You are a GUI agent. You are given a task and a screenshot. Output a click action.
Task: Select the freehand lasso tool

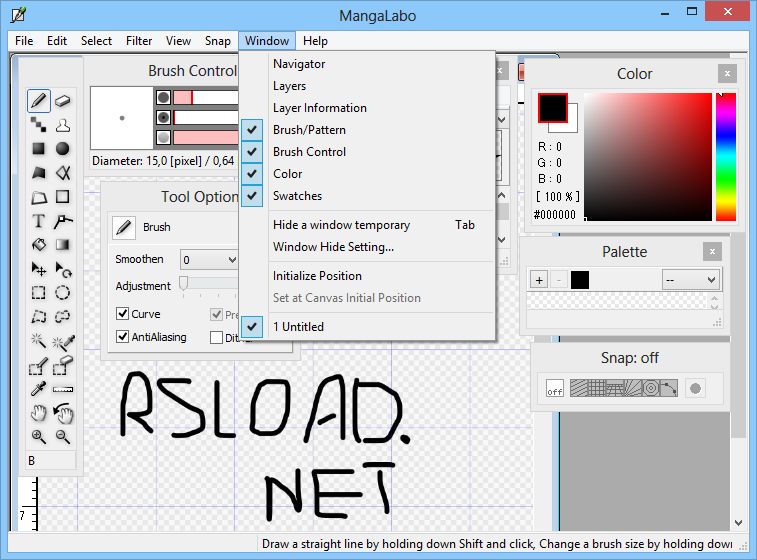coord(62,317)
